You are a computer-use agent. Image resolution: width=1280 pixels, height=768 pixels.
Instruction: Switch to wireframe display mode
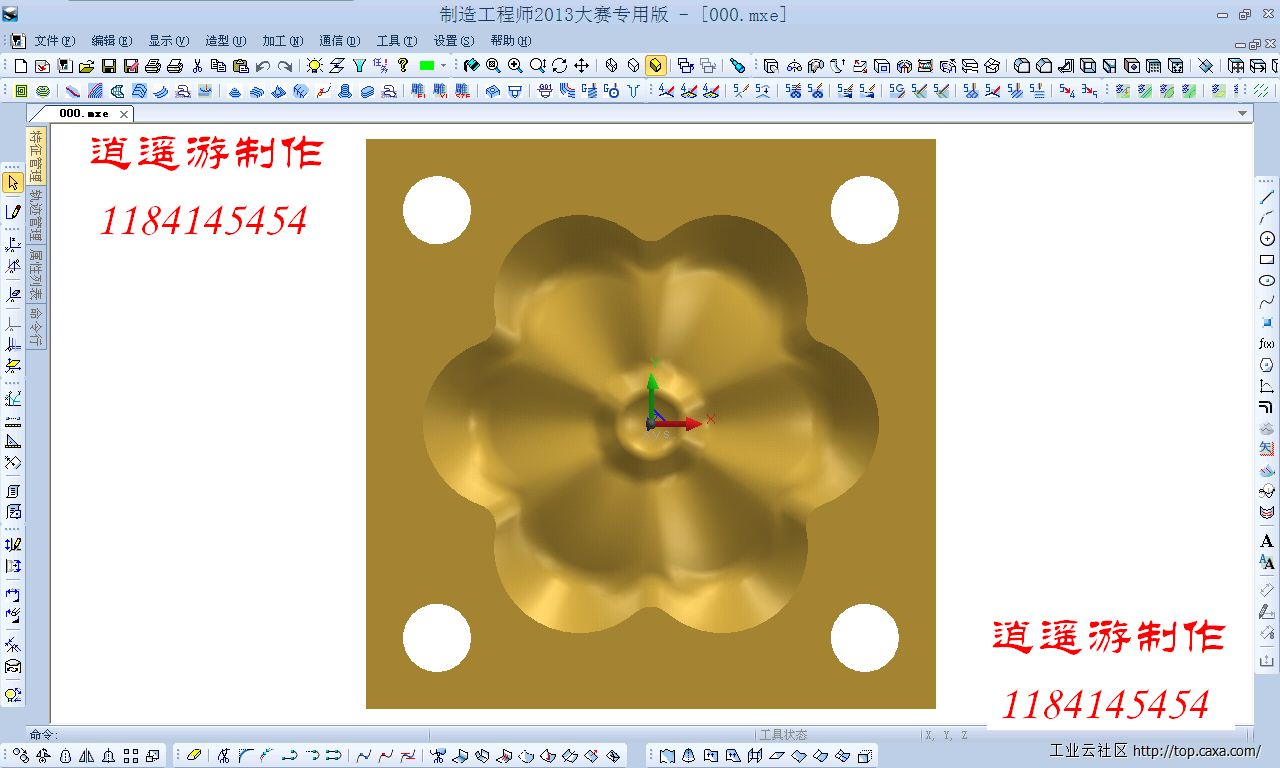[x=612, y=66]
